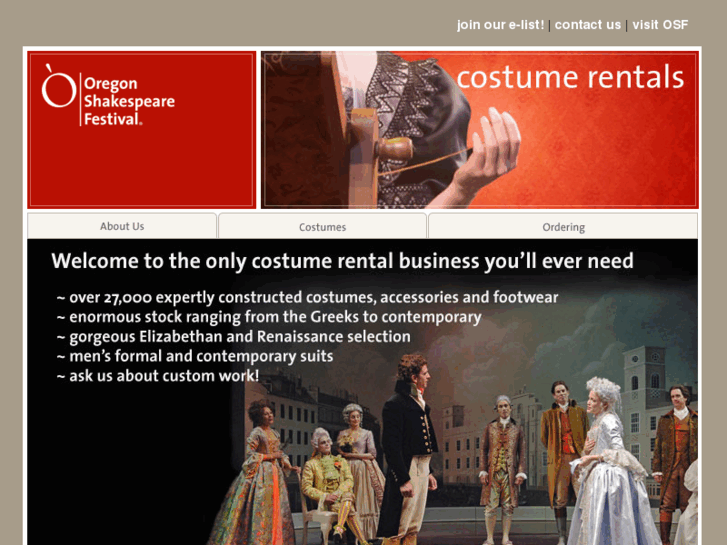
Task: Click the 'gorgeous Elizabethan and Renaissance selection' line
Action: pyautogui.click(x=233, y=337)
